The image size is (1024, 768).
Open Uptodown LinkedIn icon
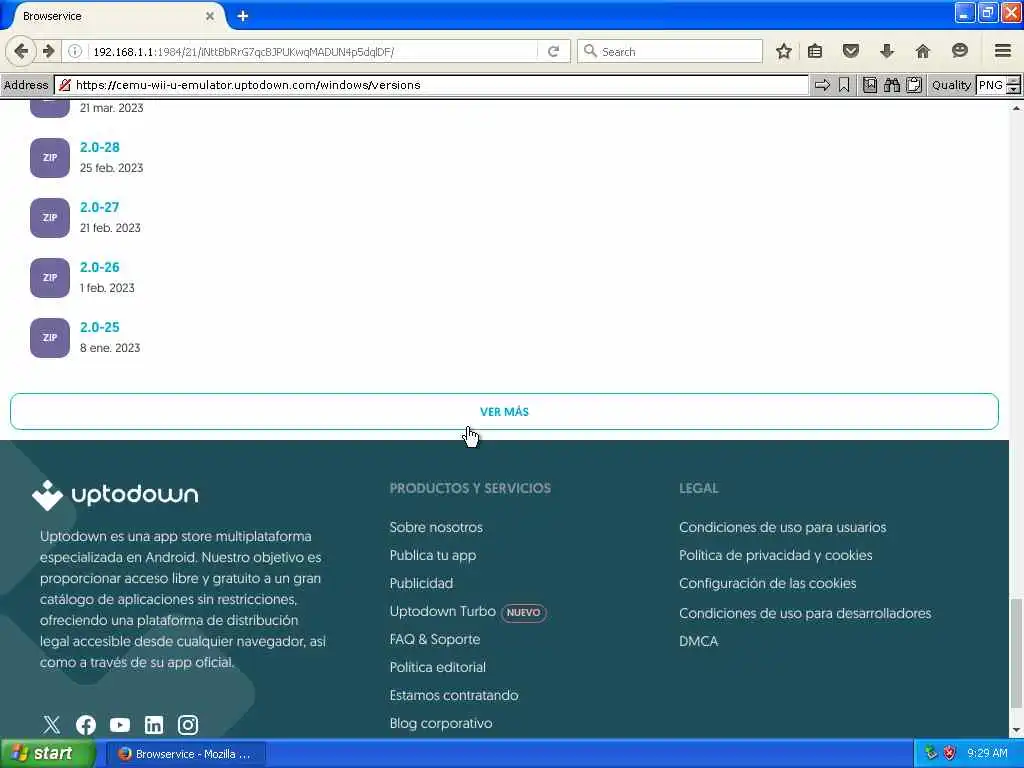(153, 724)
